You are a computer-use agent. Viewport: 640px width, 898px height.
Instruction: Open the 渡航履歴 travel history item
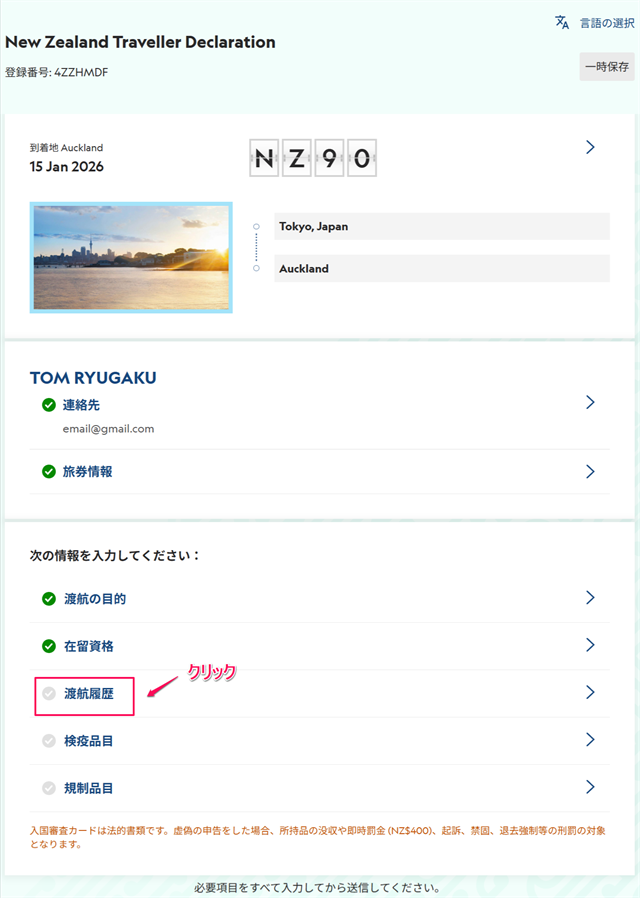[x=95, y=693]
